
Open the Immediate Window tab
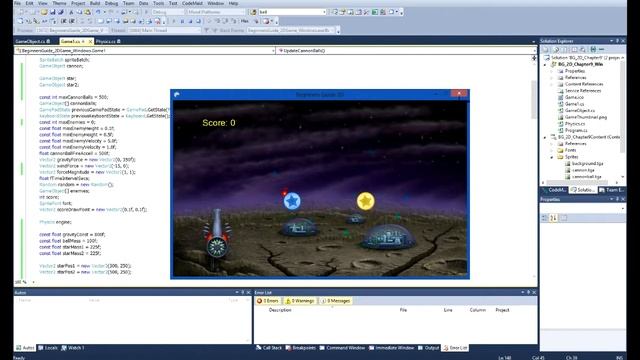pos(391,348)
